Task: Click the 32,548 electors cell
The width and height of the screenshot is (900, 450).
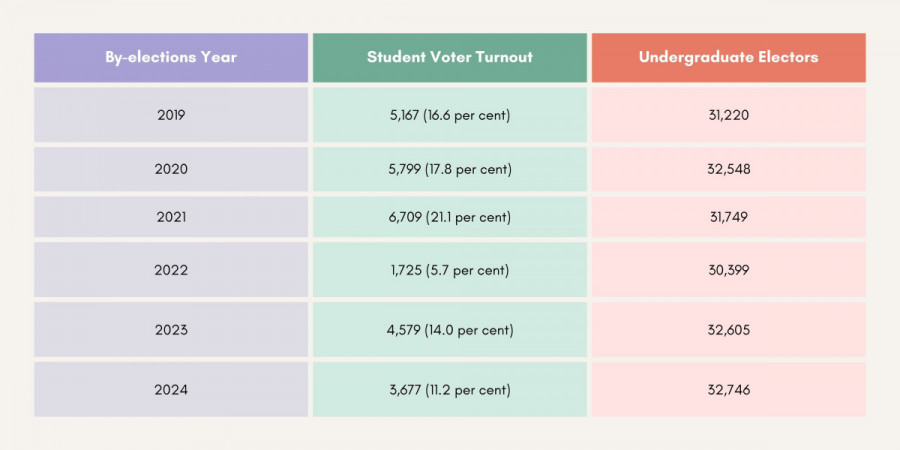Action: 728,169
